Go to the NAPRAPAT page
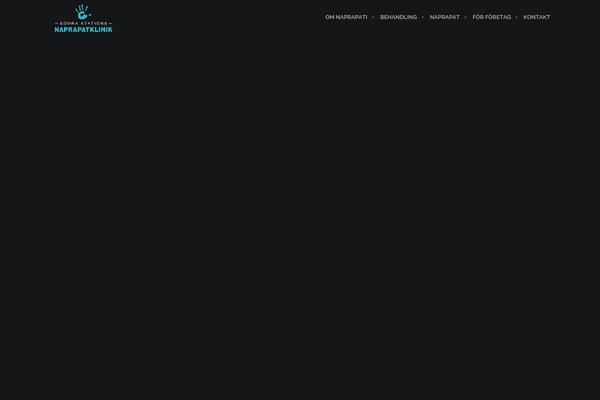This screenshot has width=600, height=400. tap(444, 17)
